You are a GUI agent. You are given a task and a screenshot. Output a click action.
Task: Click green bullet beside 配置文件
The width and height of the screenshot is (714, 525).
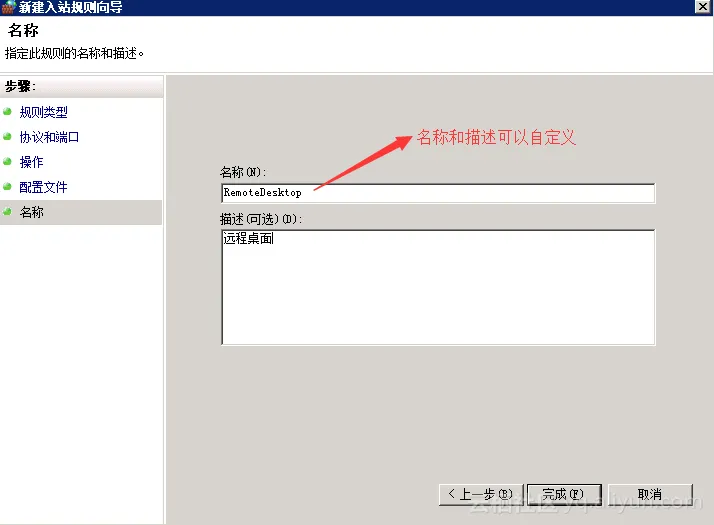[x=7, y=187]
